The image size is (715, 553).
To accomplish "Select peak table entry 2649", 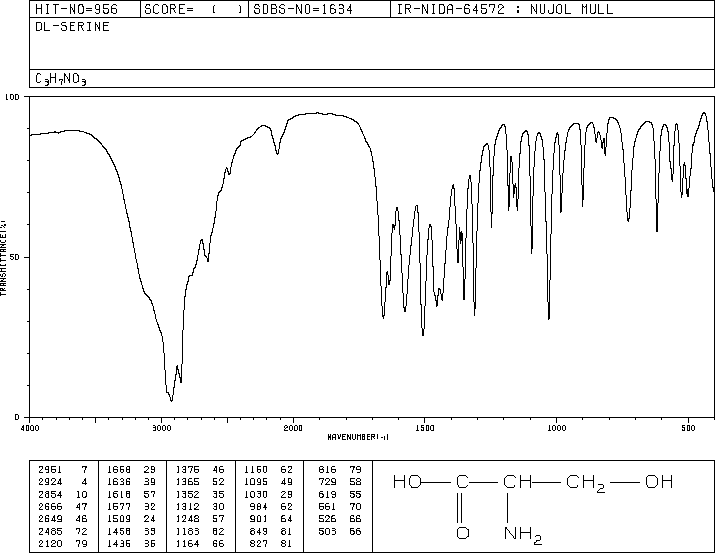I will tap(62, 519).
